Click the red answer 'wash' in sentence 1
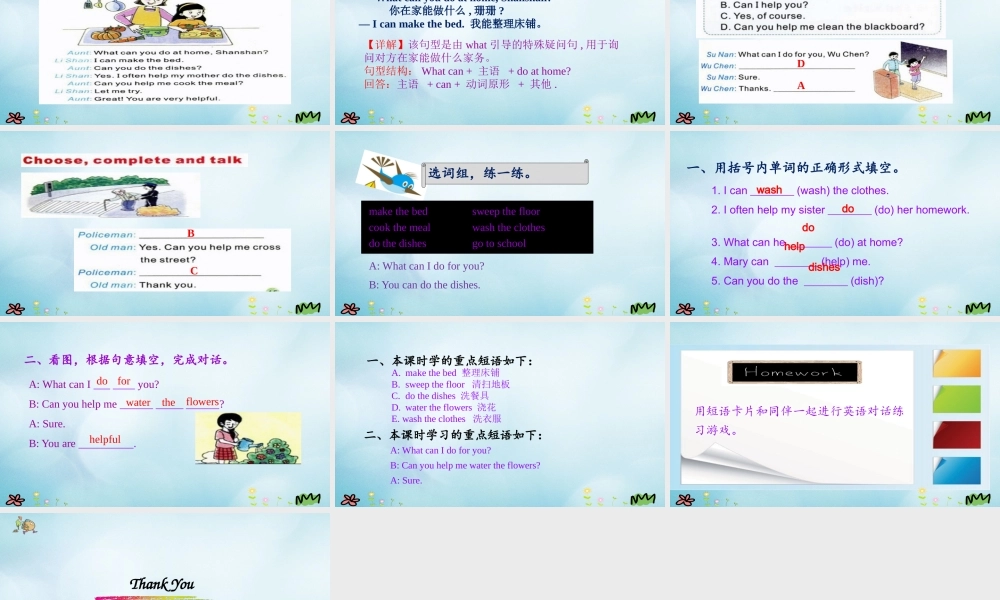 (769, 189)
